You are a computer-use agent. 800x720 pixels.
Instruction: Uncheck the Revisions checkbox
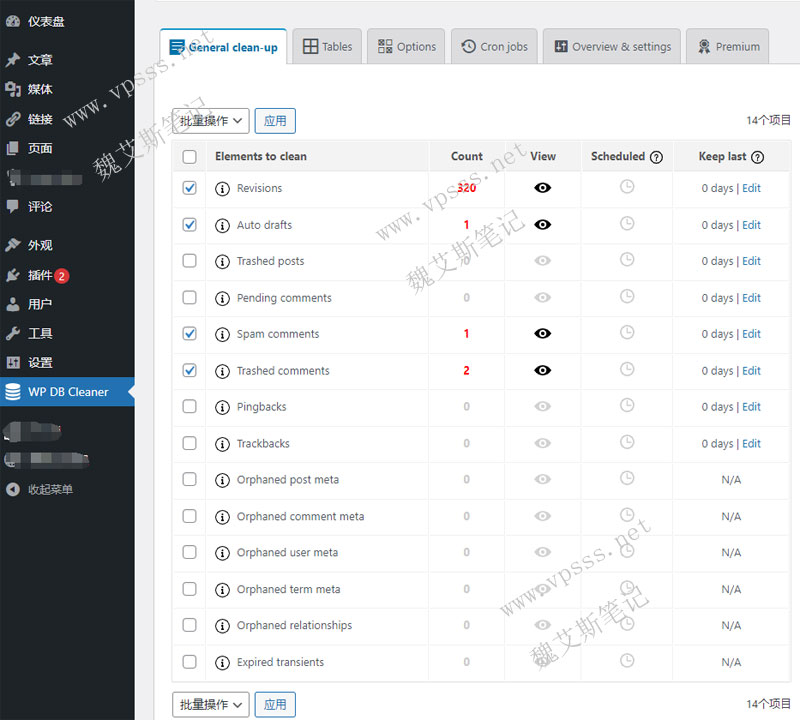coord(189,188)
